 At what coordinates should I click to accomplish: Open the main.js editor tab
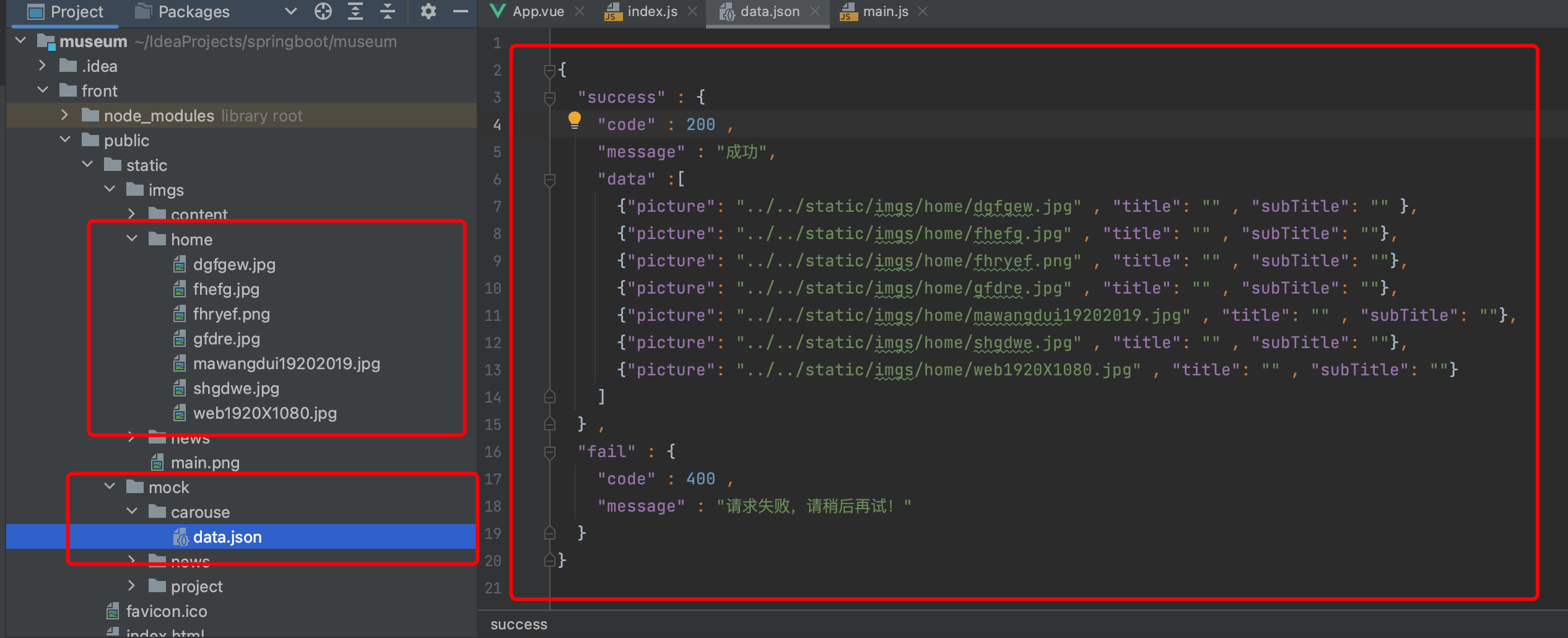point(886,12)
